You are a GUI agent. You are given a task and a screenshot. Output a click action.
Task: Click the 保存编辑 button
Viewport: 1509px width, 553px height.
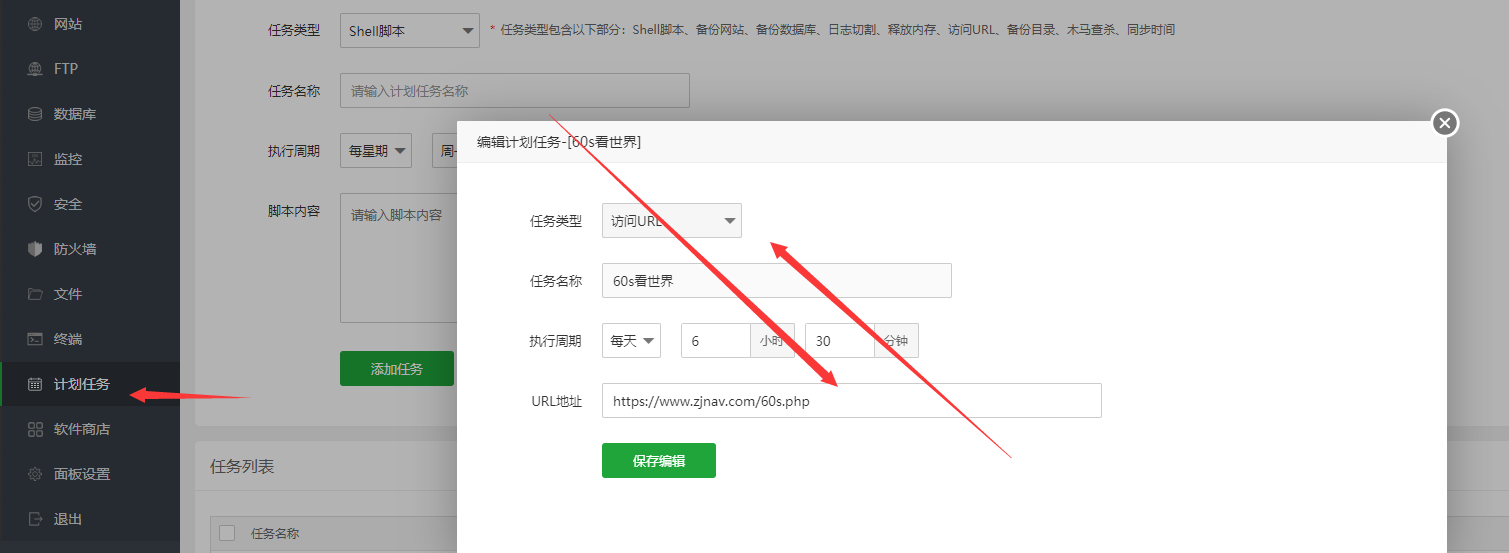coord(659,461)
